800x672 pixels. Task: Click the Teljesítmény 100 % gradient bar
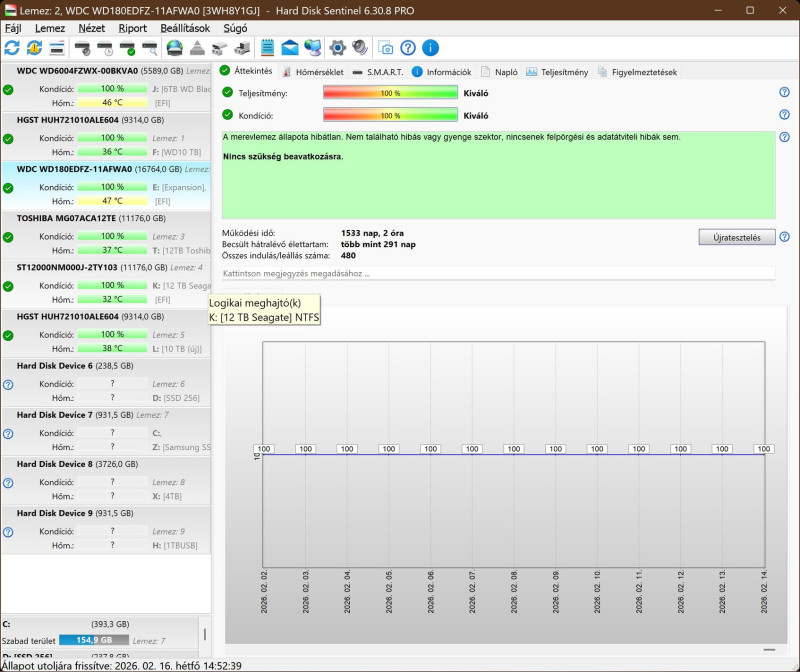pos(390,93)
